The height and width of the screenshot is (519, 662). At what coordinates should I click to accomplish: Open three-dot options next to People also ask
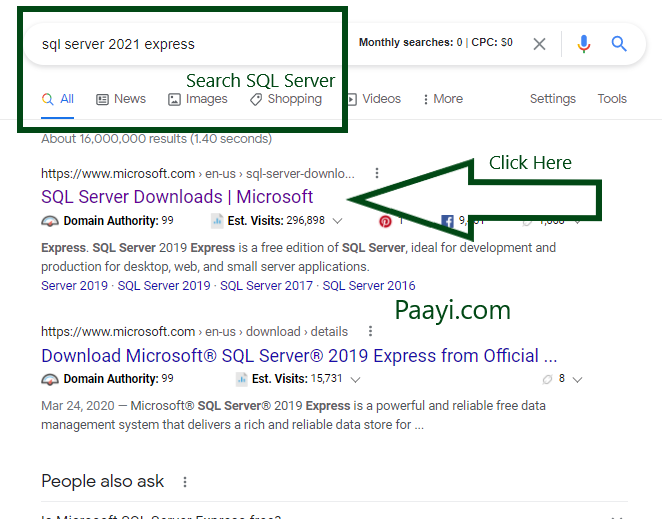point(184,482)
